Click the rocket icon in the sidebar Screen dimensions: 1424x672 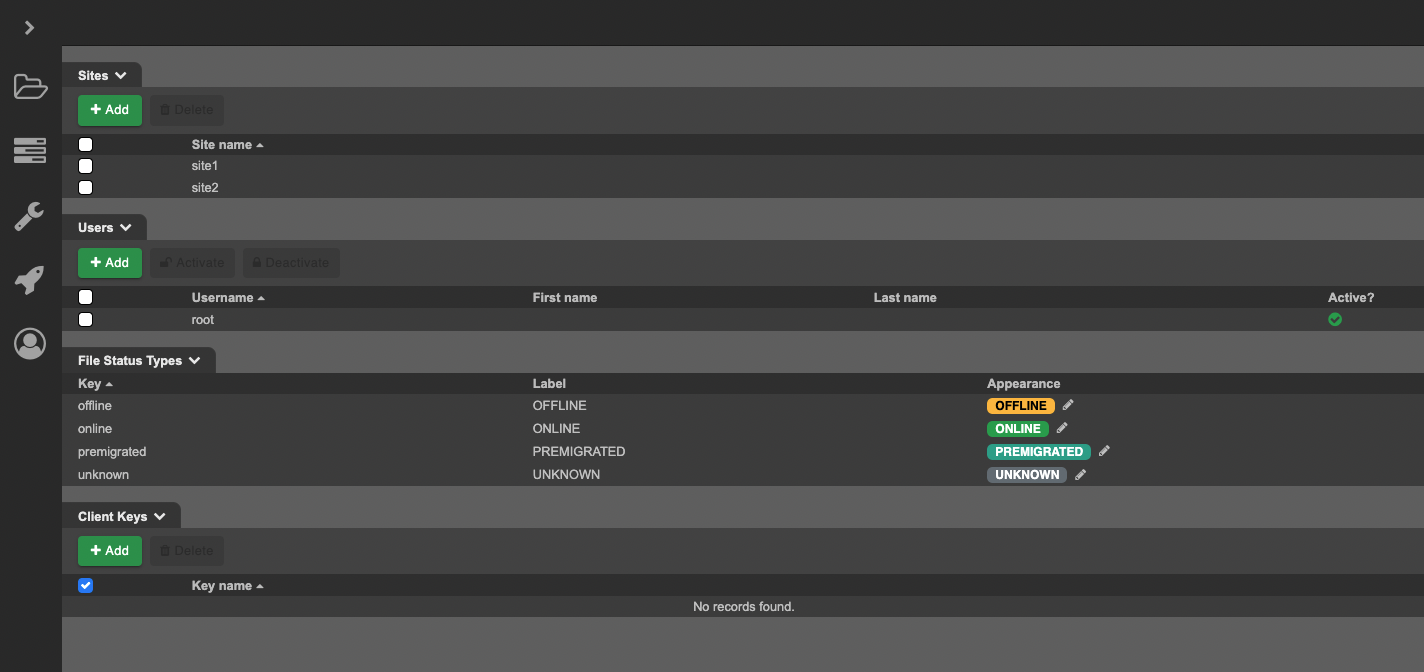(x=30, y=280)
